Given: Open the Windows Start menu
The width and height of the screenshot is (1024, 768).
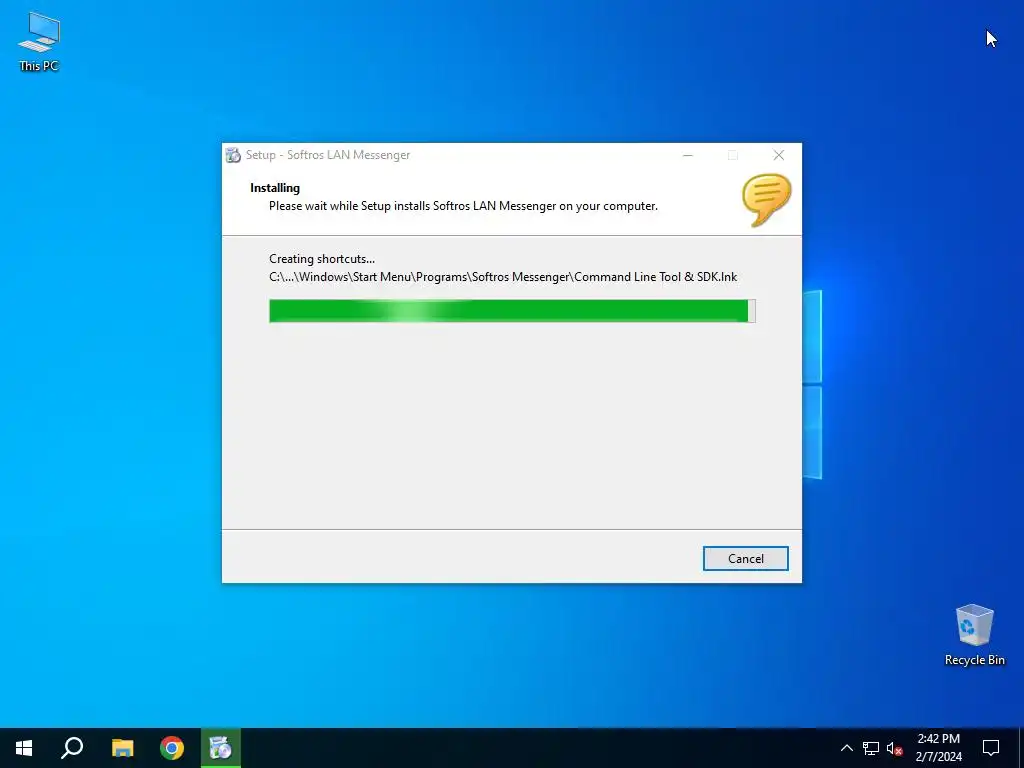Looking at the screenshot, I should (x=24, y=748).
